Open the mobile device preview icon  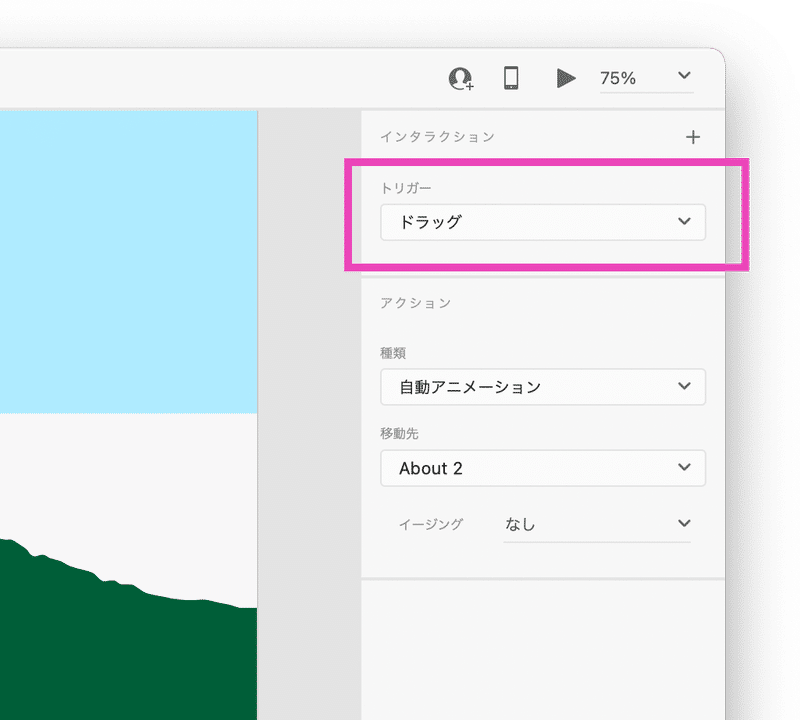click(511, 78)
